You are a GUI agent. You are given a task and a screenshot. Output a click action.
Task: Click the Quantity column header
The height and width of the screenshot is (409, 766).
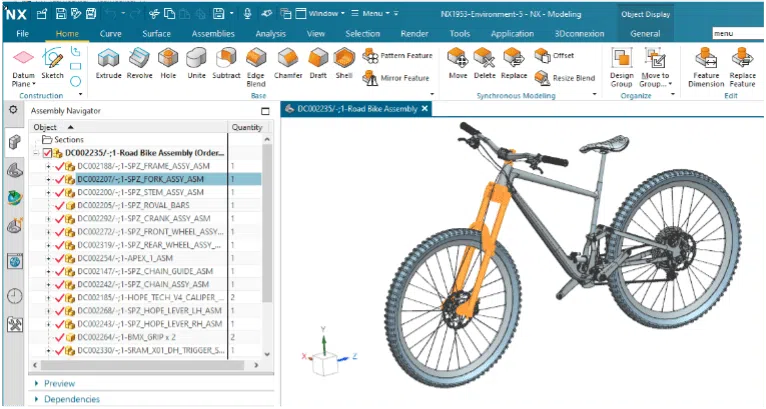pyautogui.click(x=247, y=127)
